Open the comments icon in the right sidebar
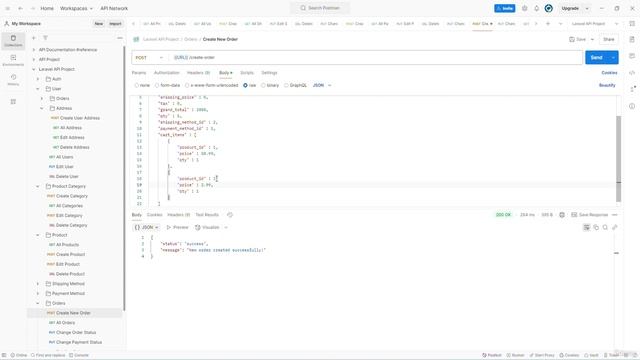Viewport: 640px width, 360px height. [x=632, y=56]
